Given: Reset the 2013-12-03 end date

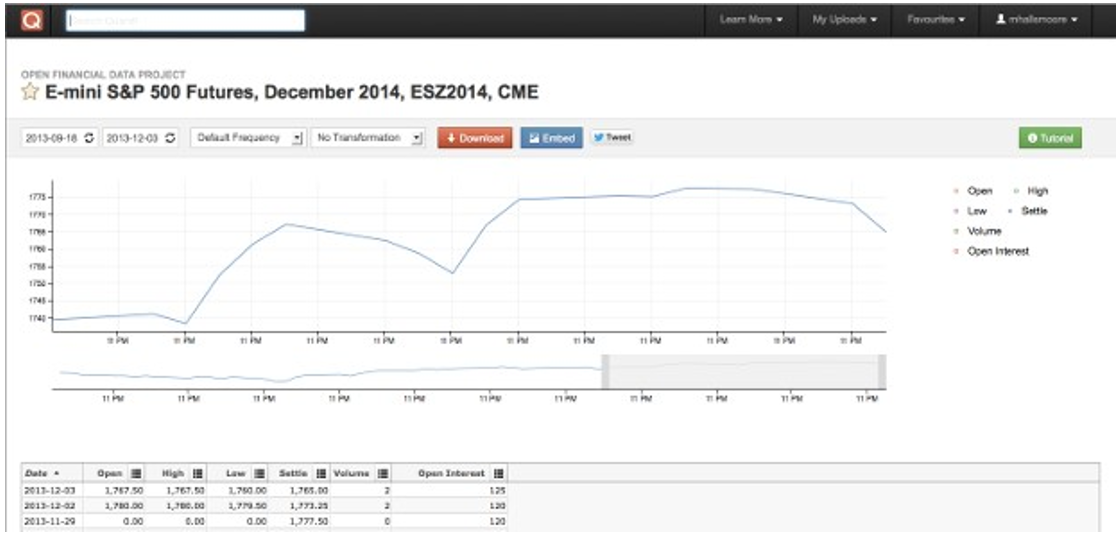Looking at the screenshot, I should click(170, 138).
